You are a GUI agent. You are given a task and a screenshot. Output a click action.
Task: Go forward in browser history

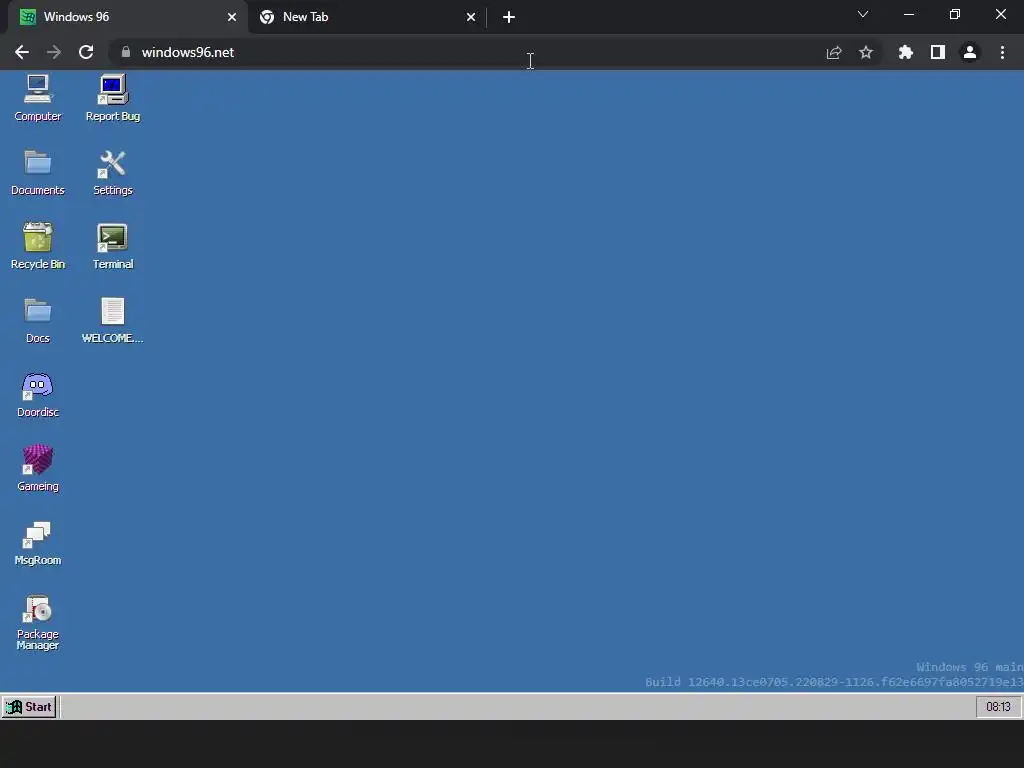pyautogui.click(x=54, y=52)
